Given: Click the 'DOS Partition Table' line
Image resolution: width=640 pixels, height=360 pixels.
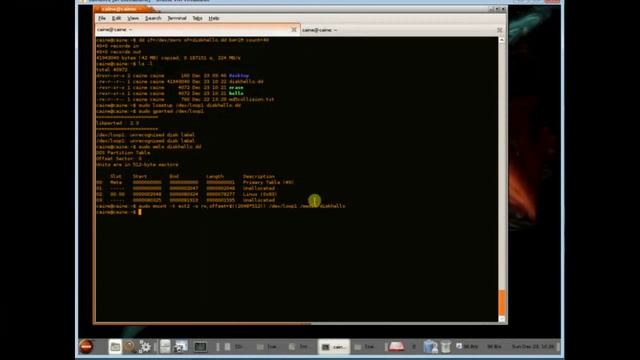Looking at the screenshot, I should [x=123, y=153].
